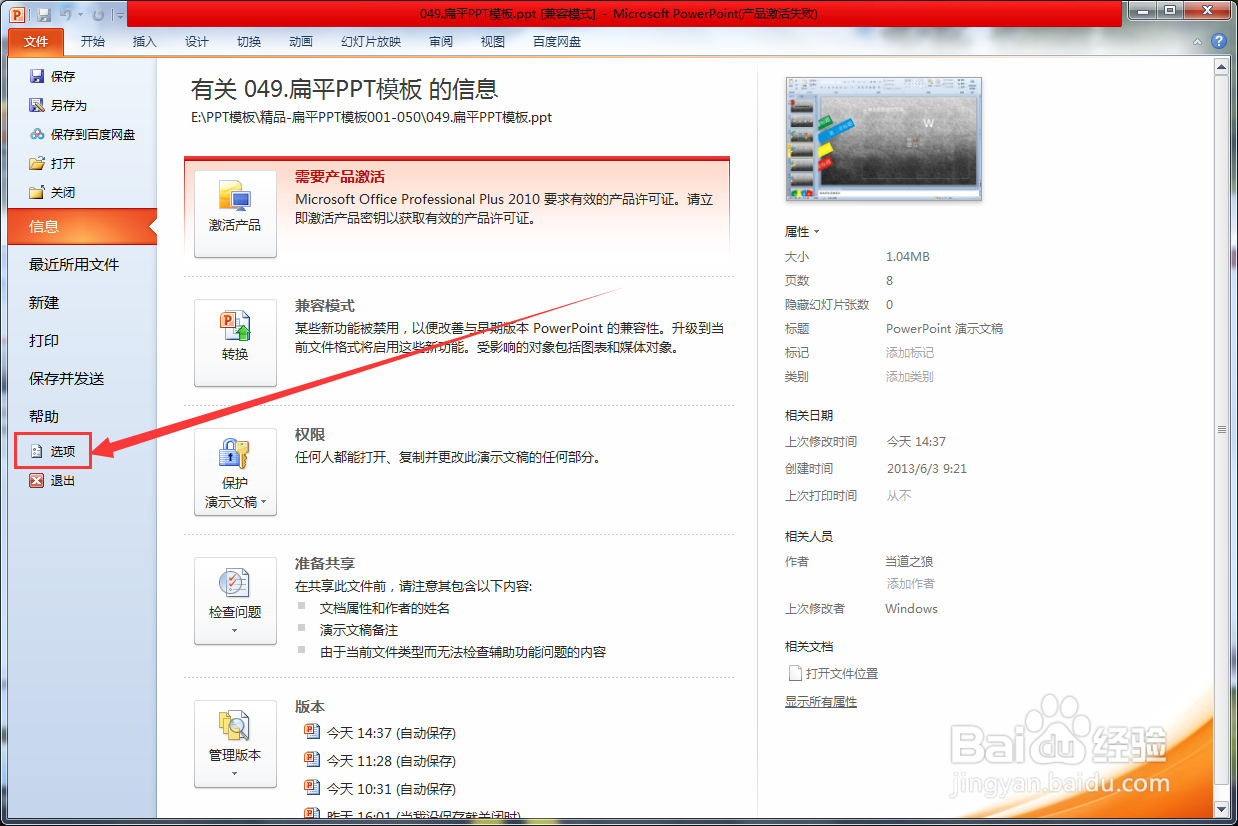Click 保存到百度网盘 in the sidebar
1238x826 pixels.
click(82, 134)
